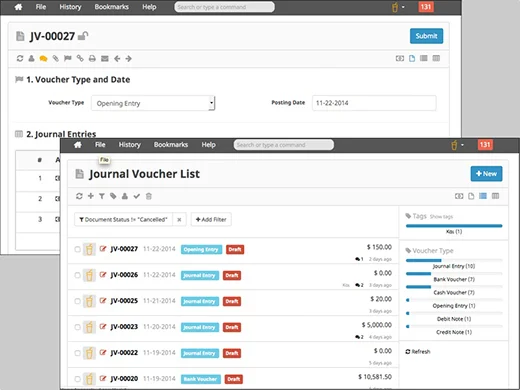The image size is (520, 390).
Task: Open Bookmarks menu in Journal Voucher List window
Action: (171, 145)
